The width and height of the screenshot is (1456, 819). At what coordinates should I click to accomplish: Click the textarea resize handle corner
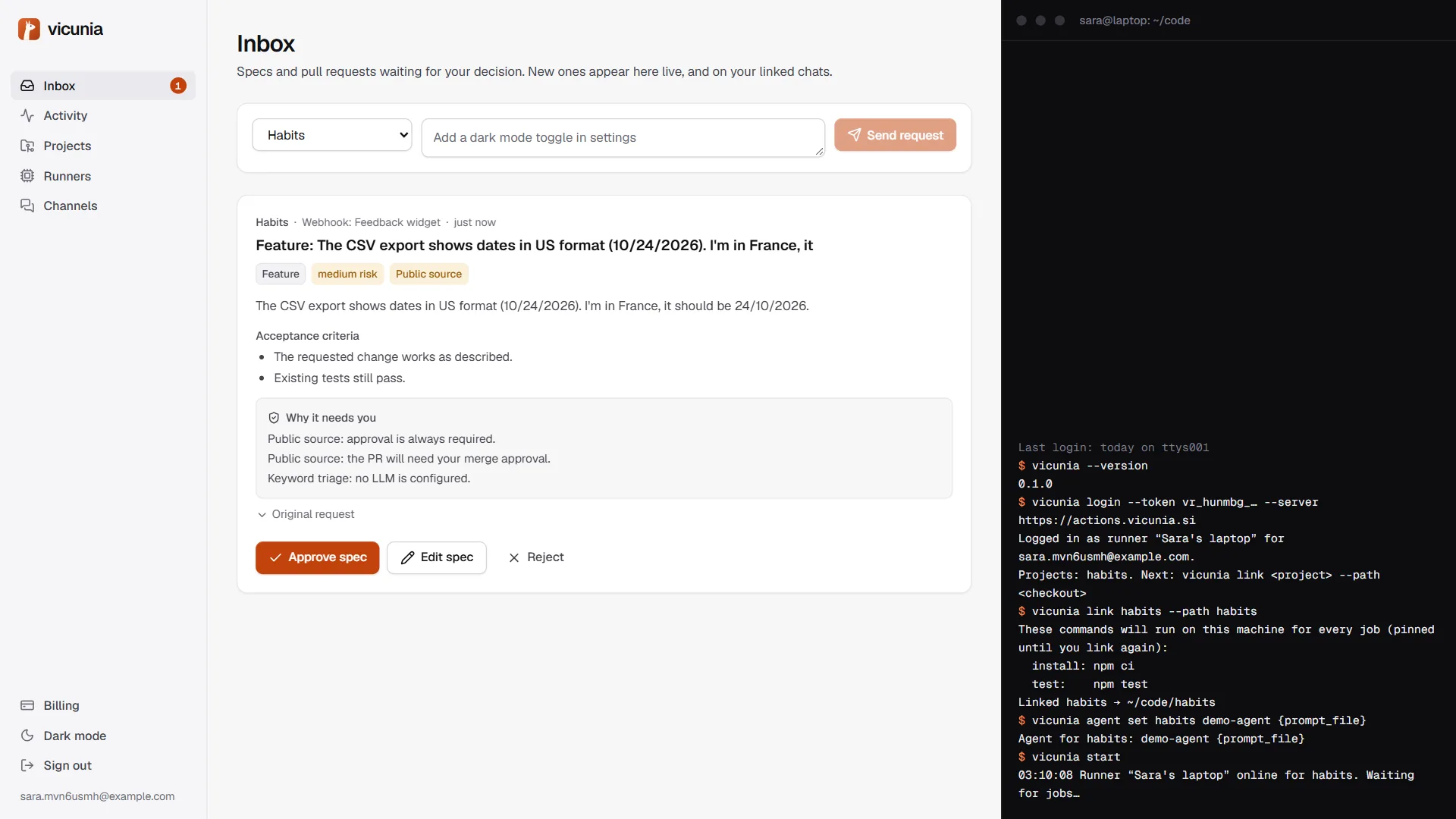coord(819,152)
